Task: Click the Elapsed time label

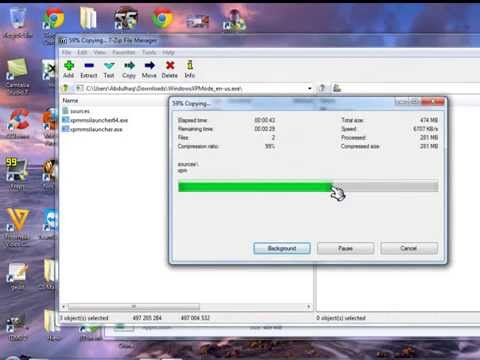Action: (x=193, y=120)
